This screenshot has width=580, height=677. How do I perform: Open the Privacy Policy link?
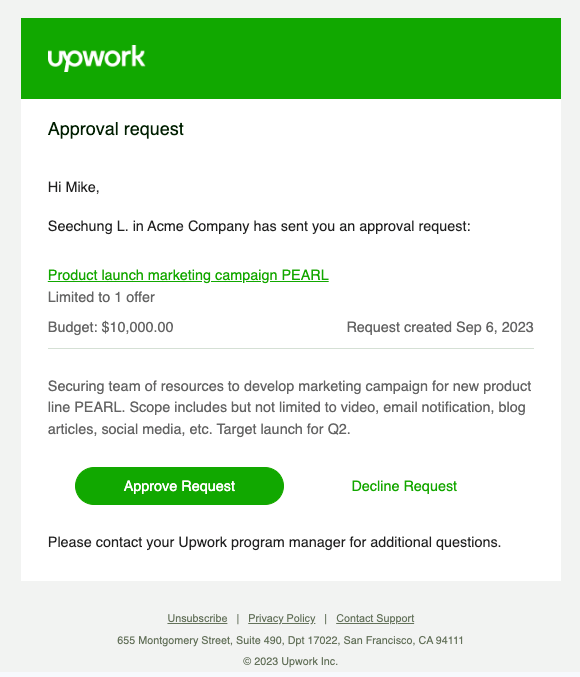tap(282, 618)
